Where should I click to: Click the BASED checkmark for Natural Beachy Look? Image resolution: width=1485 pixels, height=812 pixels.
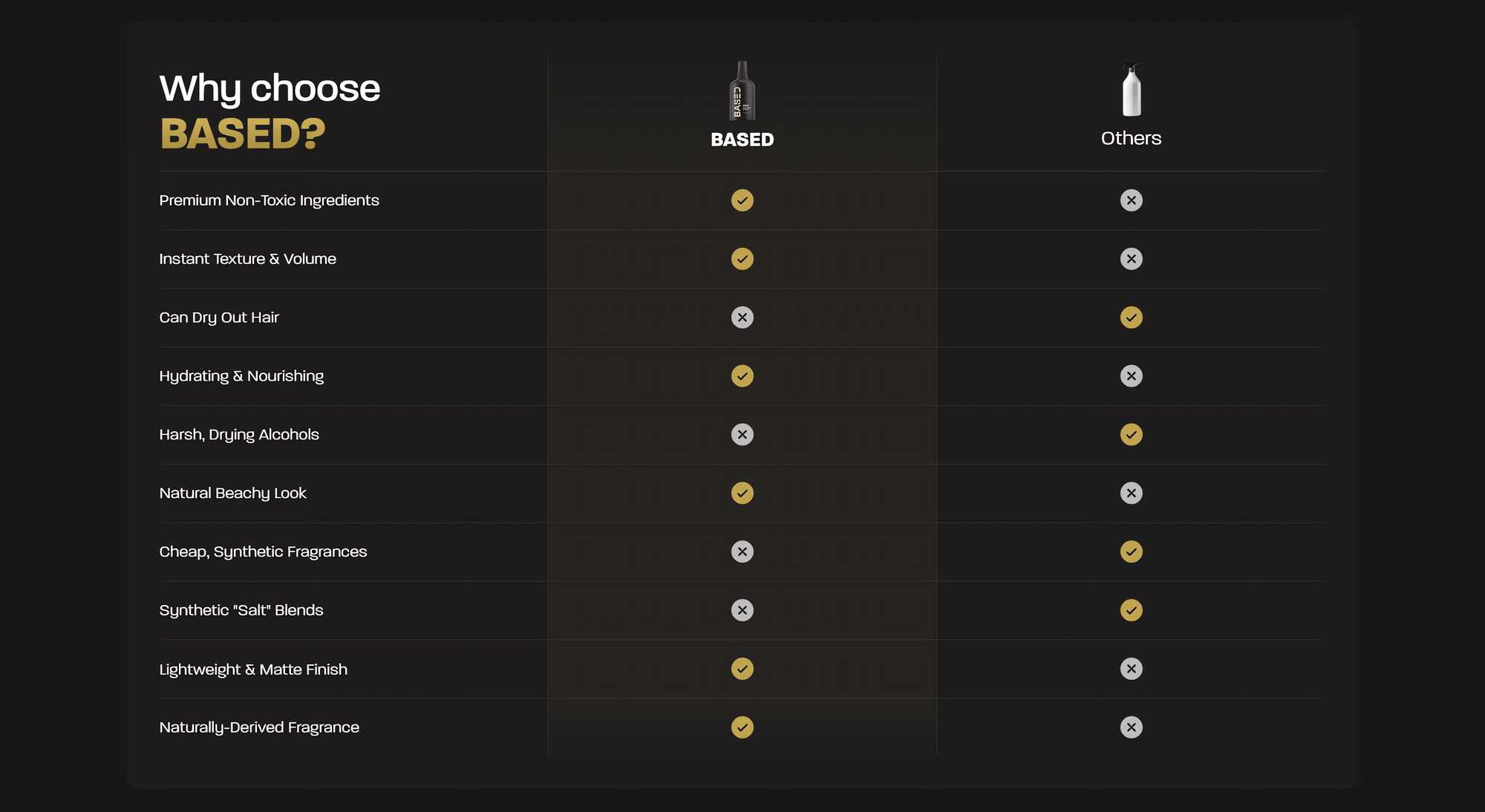(742, 493)
